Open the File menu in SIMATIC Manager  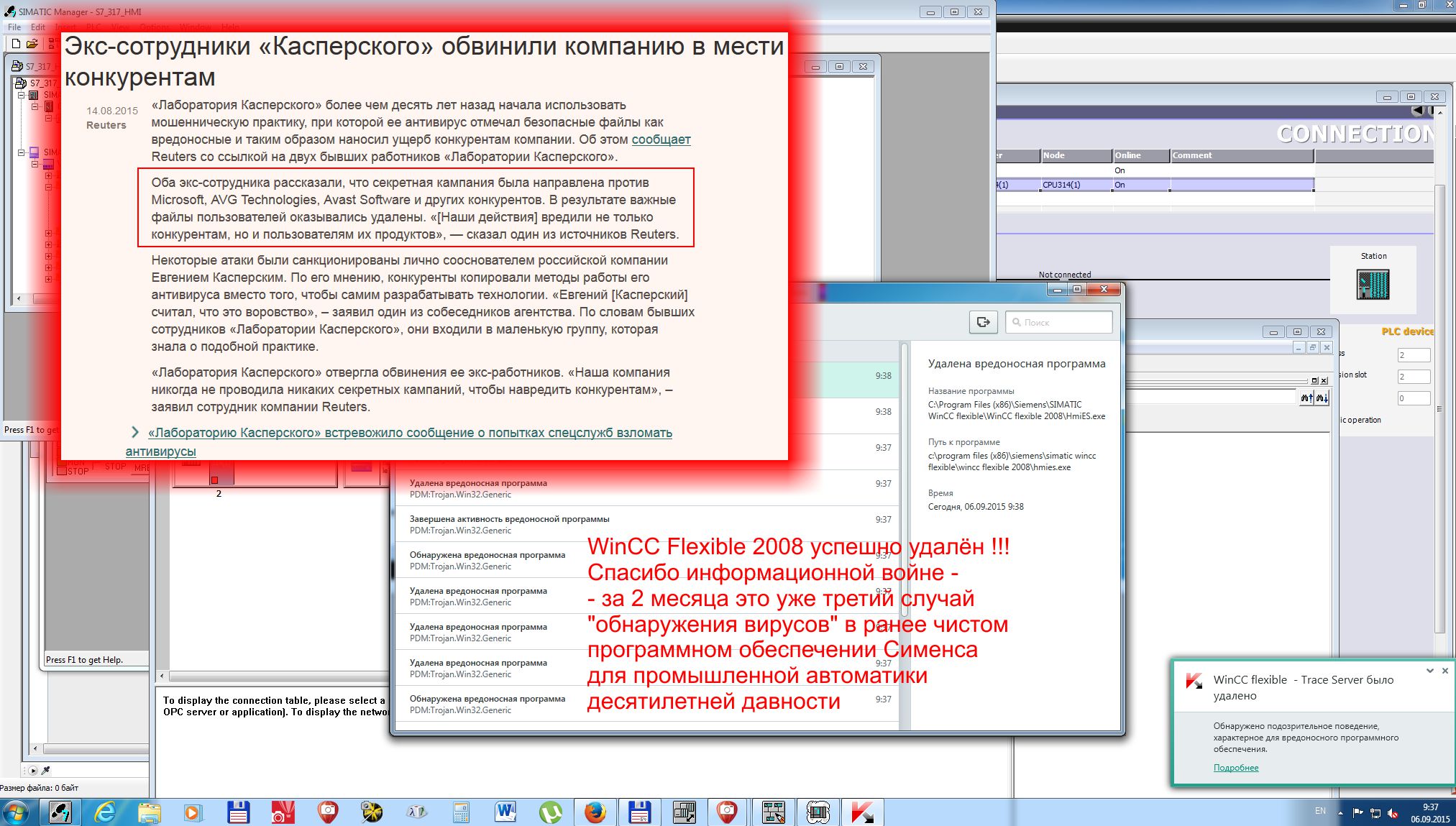(14, 27)
